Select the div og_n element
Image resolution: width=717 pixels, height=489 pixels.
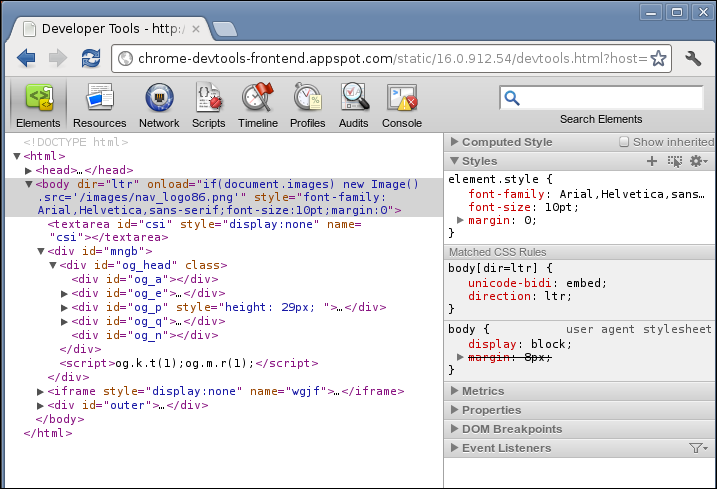click(145, 335)
